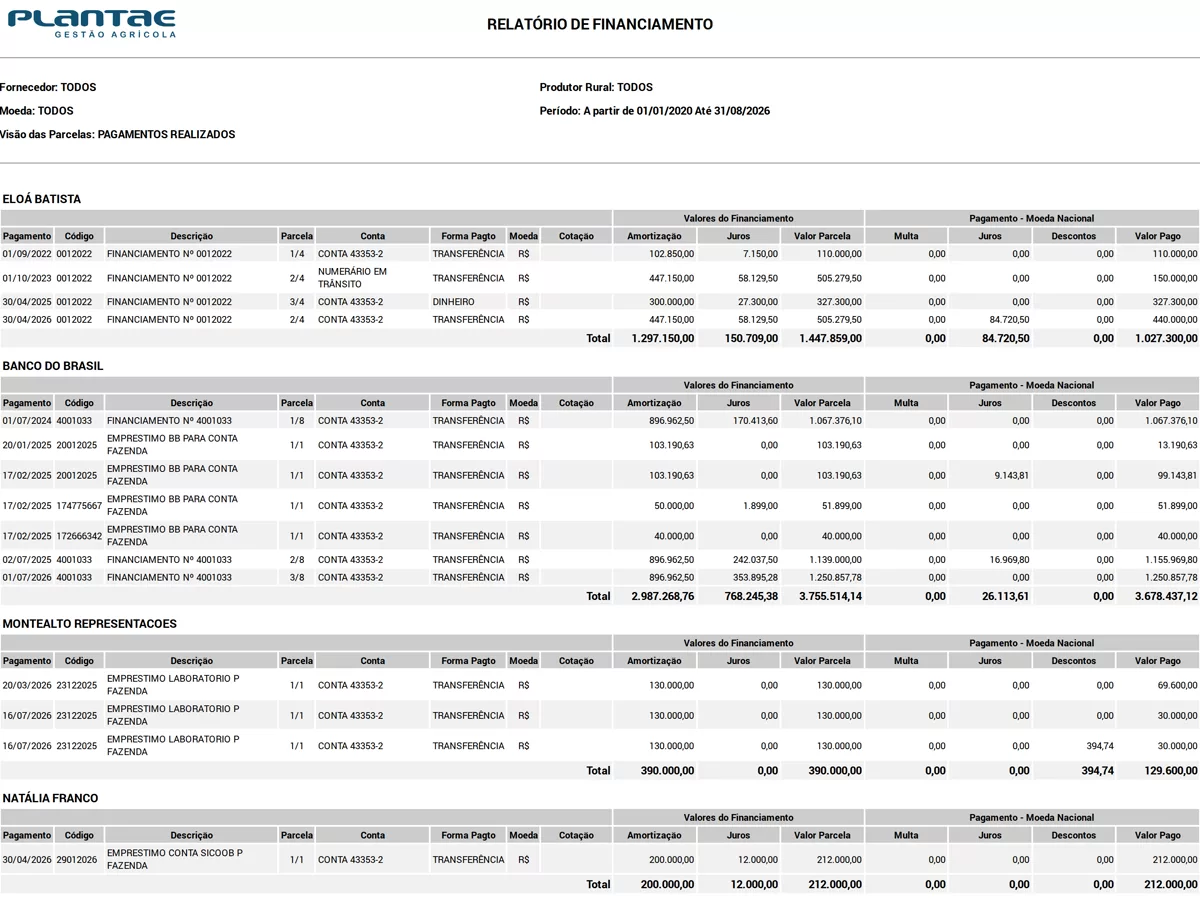
Task: Select payment date '20/01/2025'
Action: (x=27, y=445)
